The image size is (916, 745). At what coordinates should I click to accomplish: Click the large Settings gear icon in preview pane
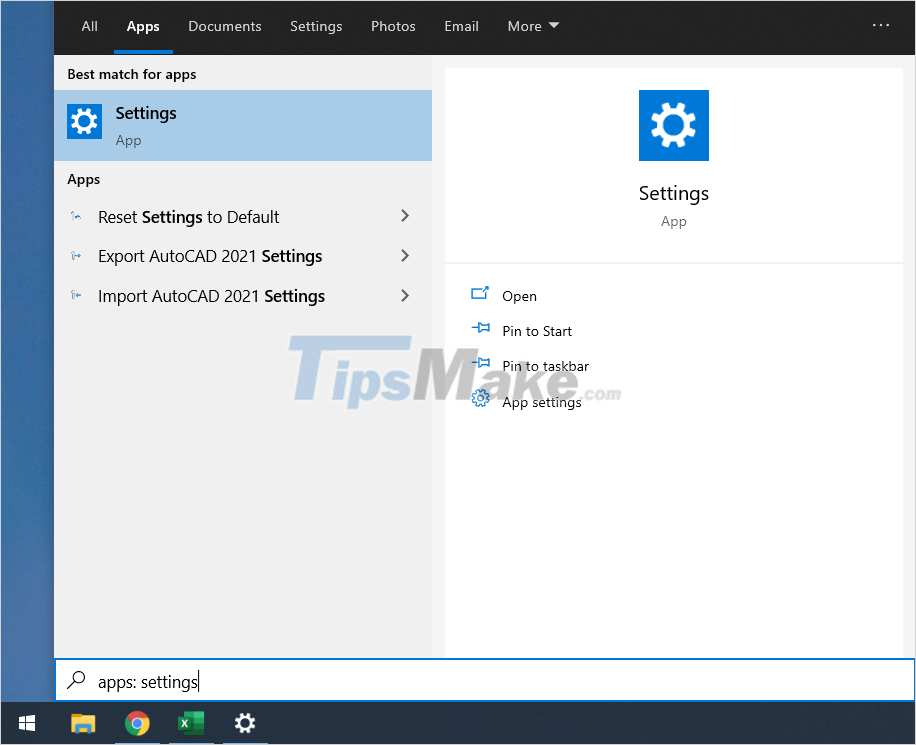coord(673,125)
